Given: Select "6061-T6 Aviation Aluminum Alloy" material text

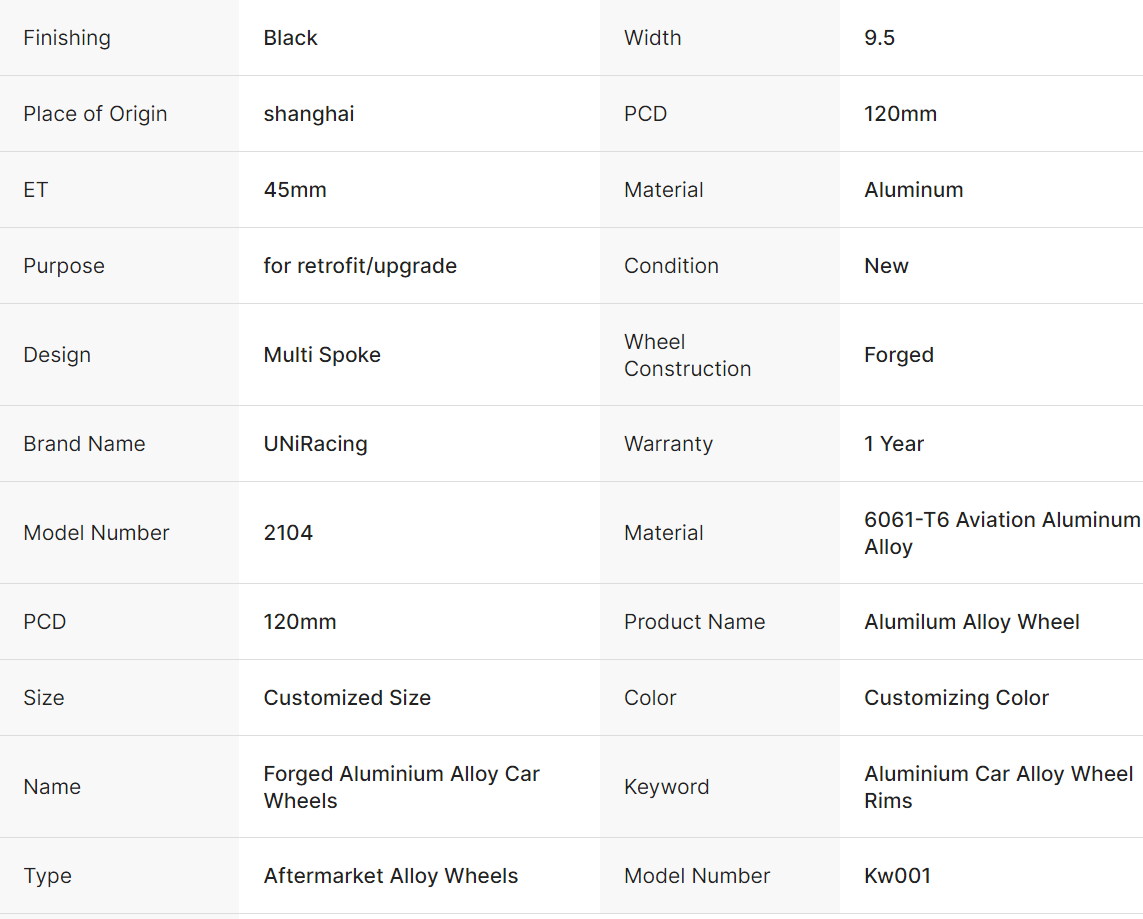Looking at the screenshot, I should click(1001, 533).
